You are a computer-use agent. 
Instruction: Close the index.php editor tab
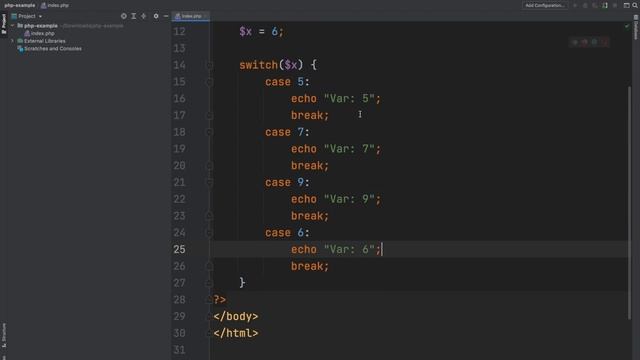pyautogui.click(x=206, y=16)
